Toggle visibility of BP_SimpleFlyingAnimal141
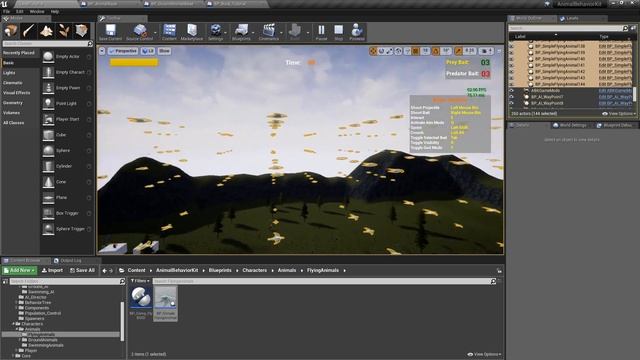Screen dimensions: 640x360 pos(511,65)
